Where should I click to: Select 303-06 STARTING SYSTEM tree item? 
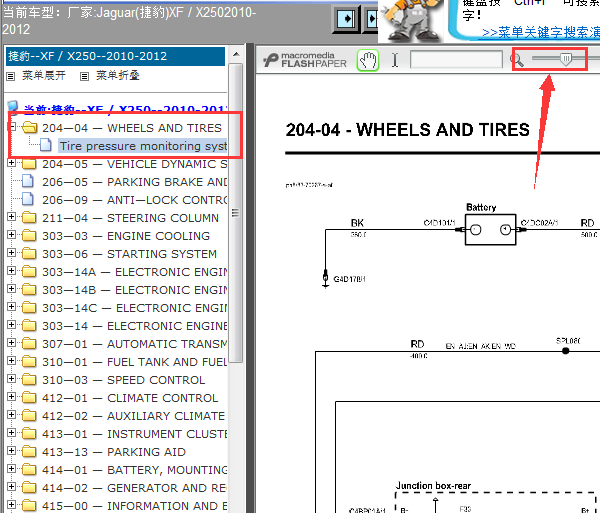coord(129,254)
